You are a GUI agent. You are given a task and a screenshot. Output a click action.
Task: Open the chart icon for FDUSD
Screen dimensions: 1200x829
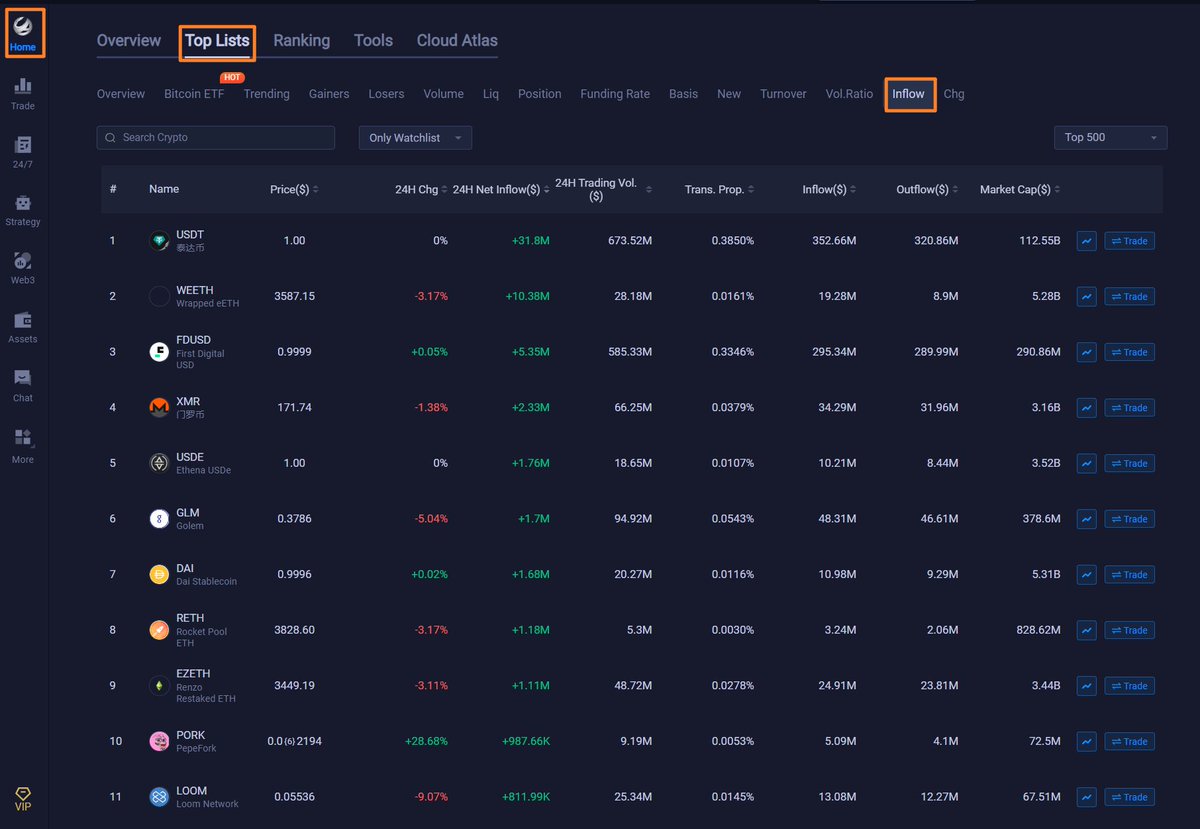click(1086, 352)
